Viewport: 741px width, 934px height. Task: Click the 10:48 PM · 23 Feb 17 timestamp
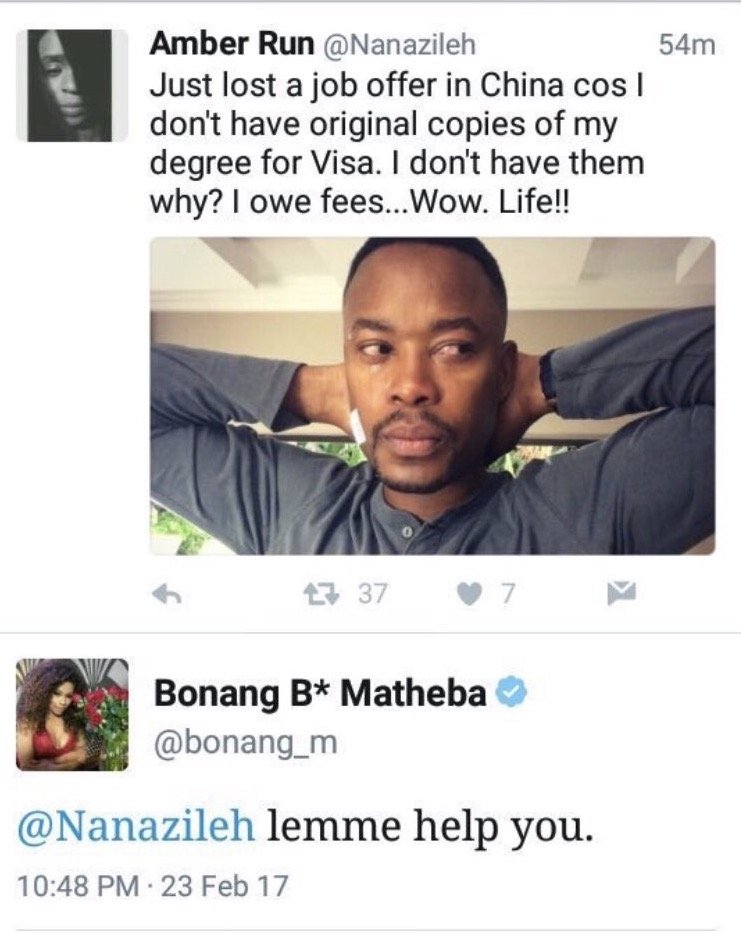pos(153,886)
